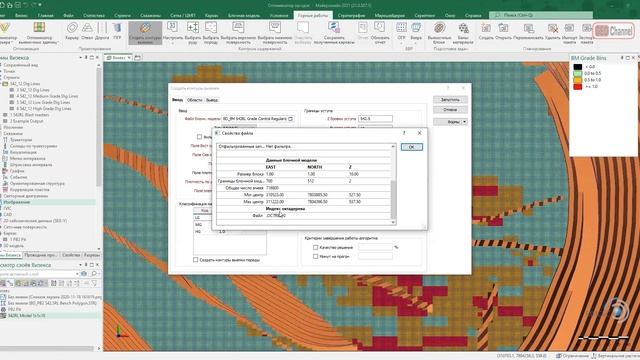Screen dimensions: 640x360
Task: Click Создать контуры выемки ribbon icon
Action: (x=145, y=33)
